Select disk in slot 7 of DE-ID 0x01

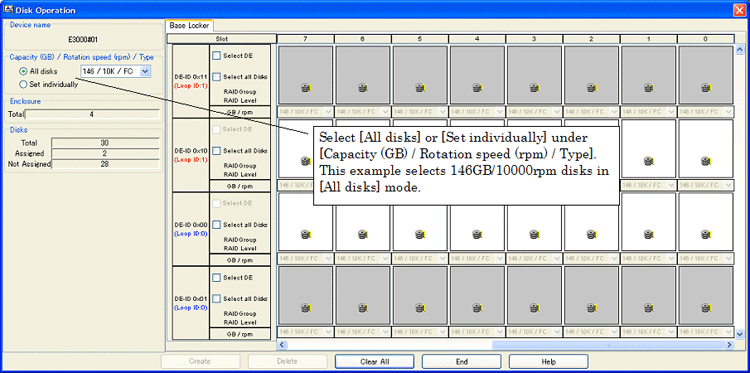pyautogui.click(x=305, y=296)
